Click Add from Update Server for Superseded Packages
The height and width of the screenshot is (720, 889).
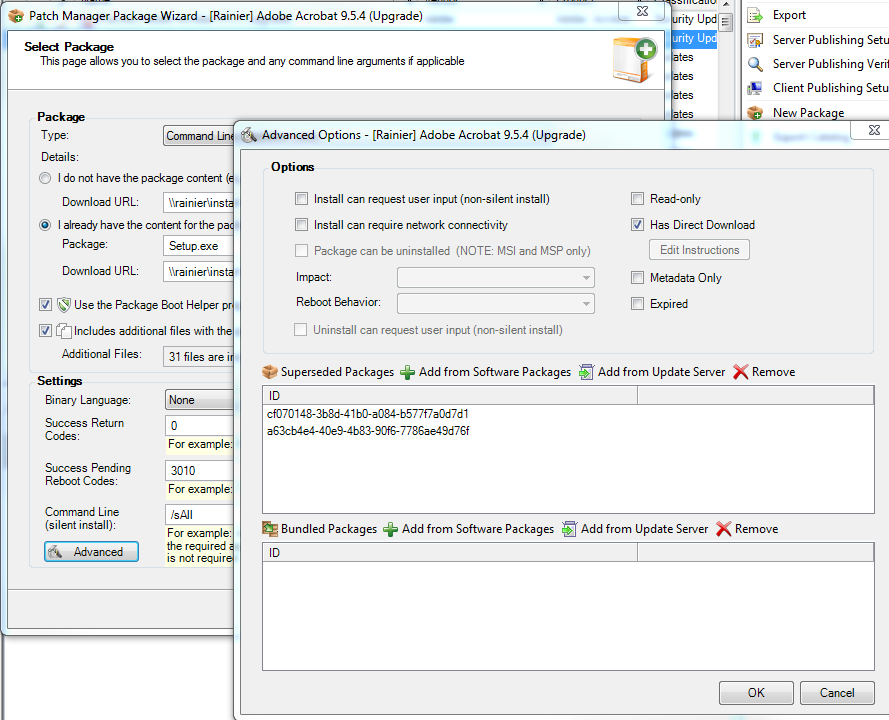(652, 372)
